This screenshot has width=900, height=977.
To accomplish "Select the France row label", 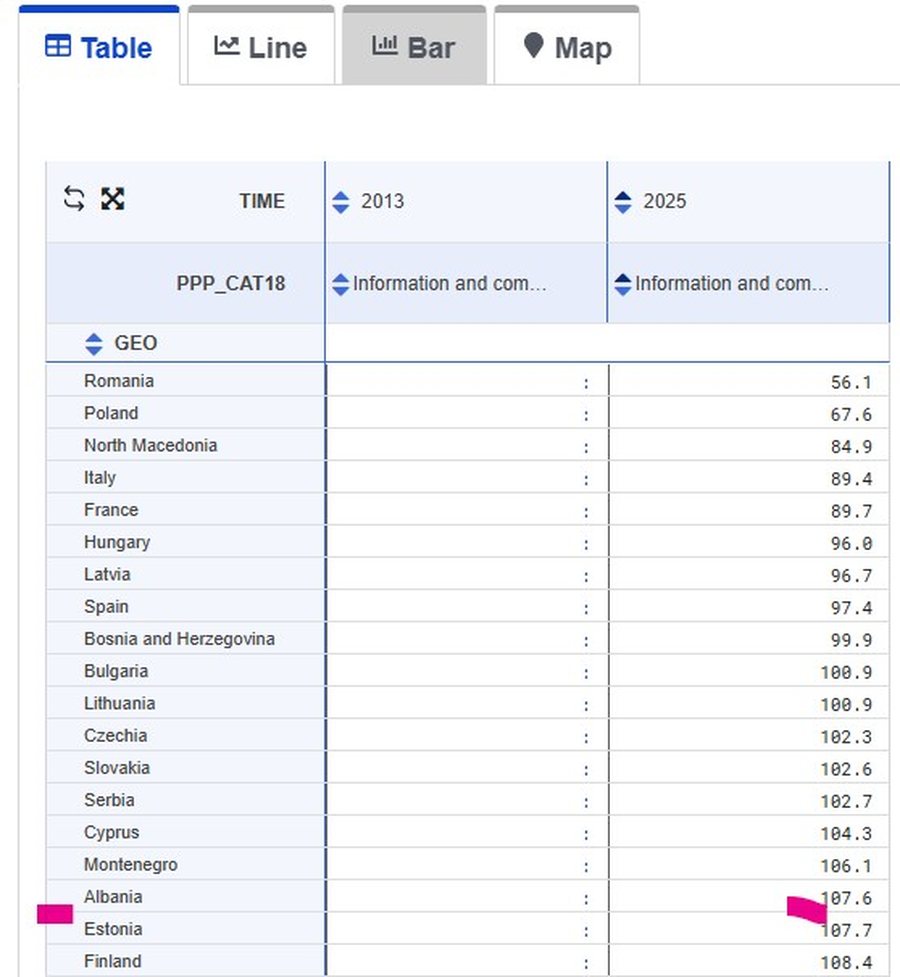I will click(111, 510).
